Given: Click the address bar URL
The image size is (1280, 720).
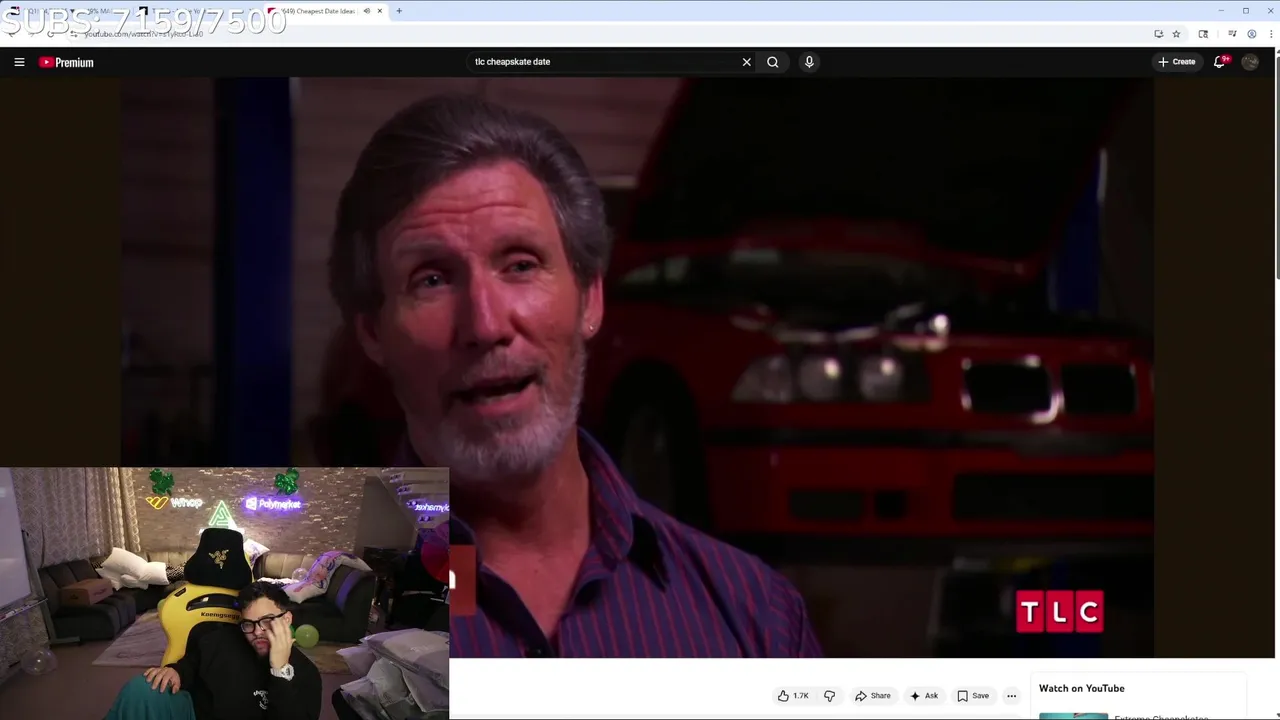Looking at the screenshot, I should [144, 34].
